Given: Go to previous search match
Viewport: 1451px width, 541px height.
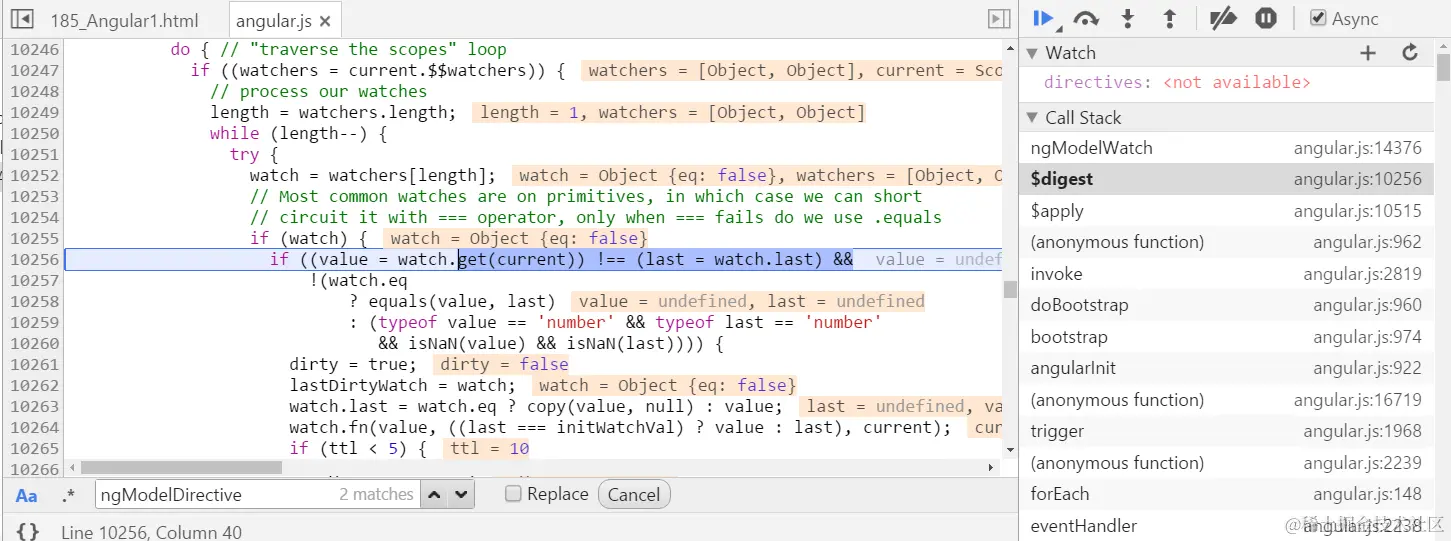Looking at the screenshot, I should point(434,494).
